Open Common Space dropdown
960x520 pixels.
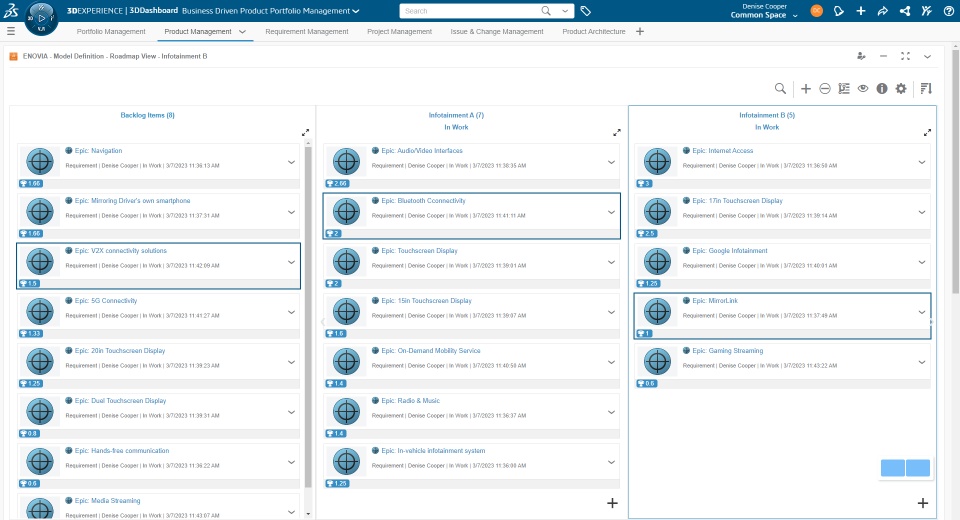tap(795, 16)
